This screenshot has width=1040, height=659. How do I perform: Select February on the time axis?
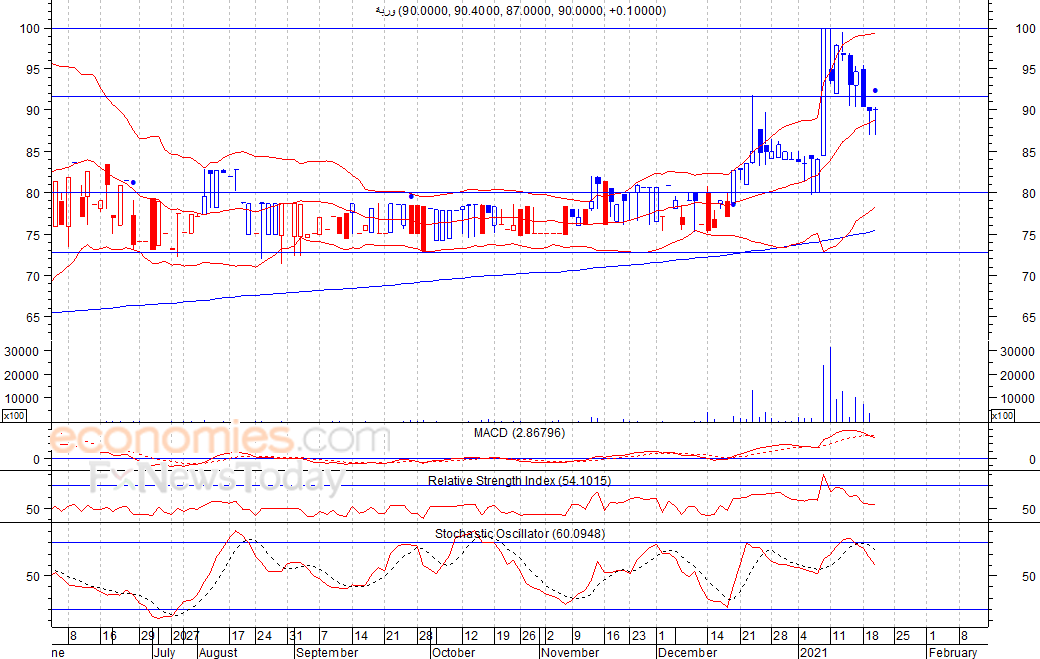tap(951, 653)
